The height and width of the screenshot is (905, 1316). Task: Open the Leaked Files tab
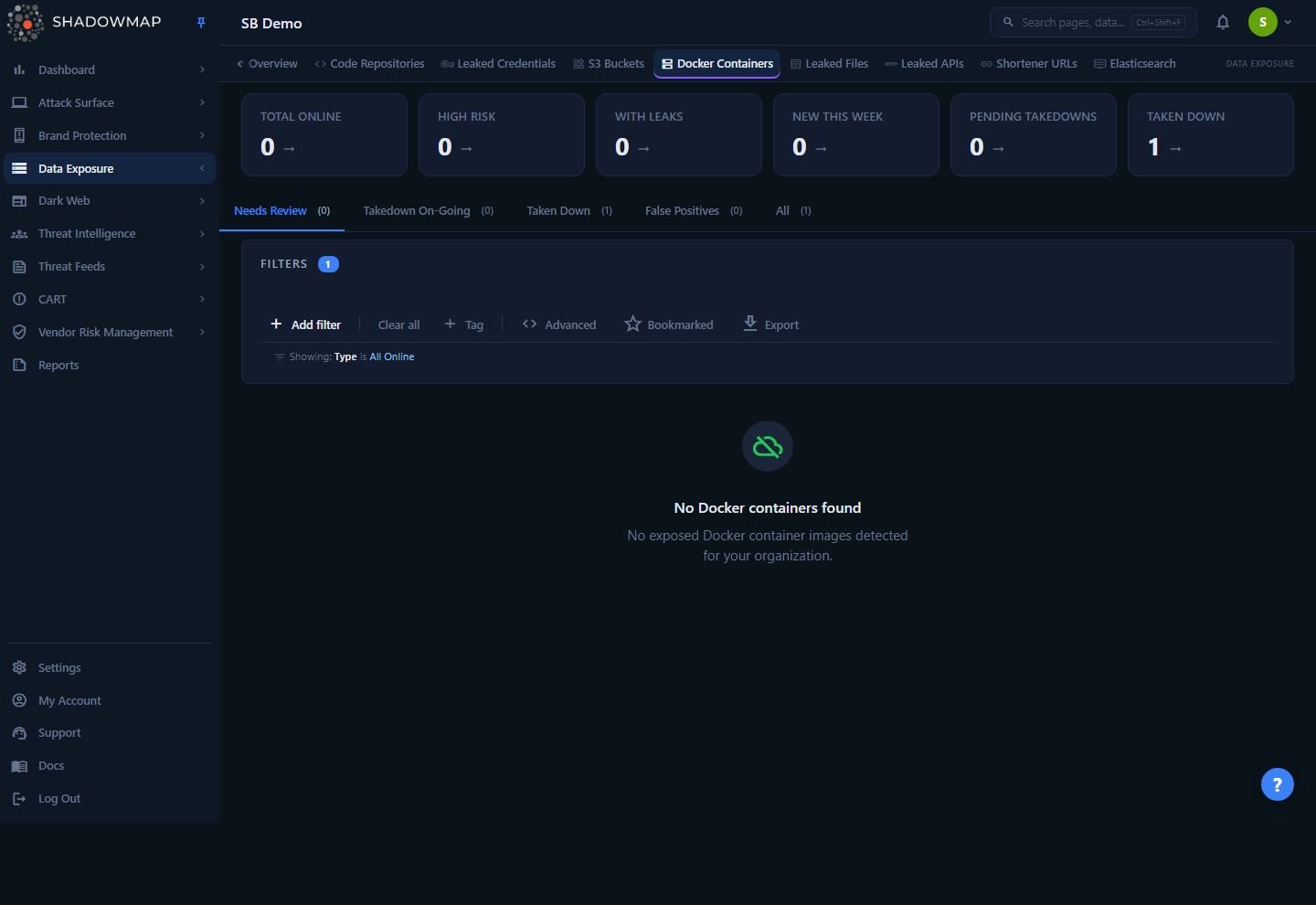pos(830,64)
